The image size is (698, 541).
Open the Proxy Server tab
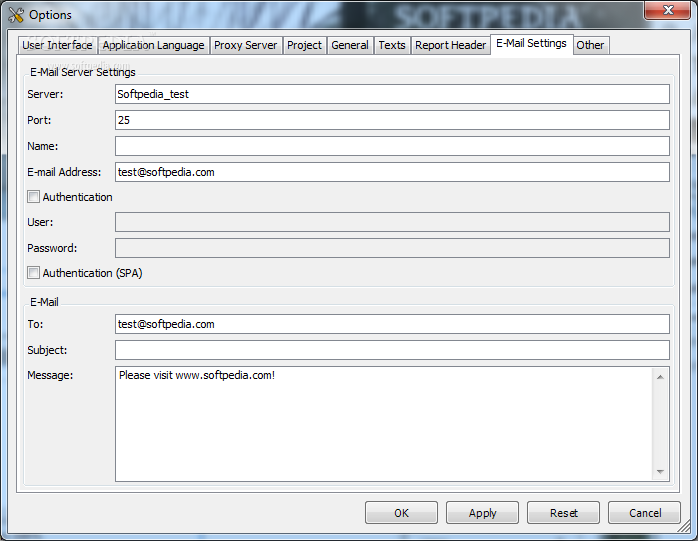[x=245, y=45]
